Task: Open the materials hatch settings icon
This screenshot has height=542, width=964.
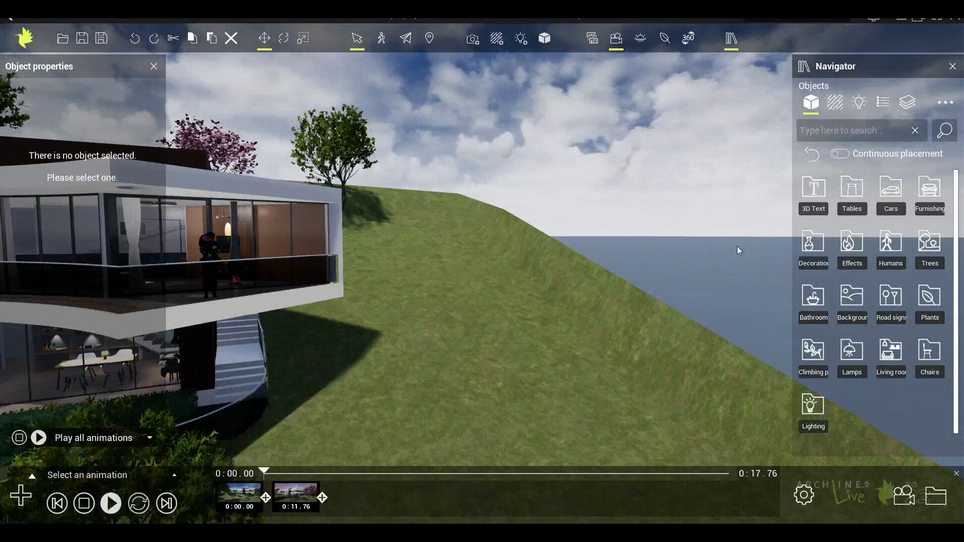Action: (497, 38)
